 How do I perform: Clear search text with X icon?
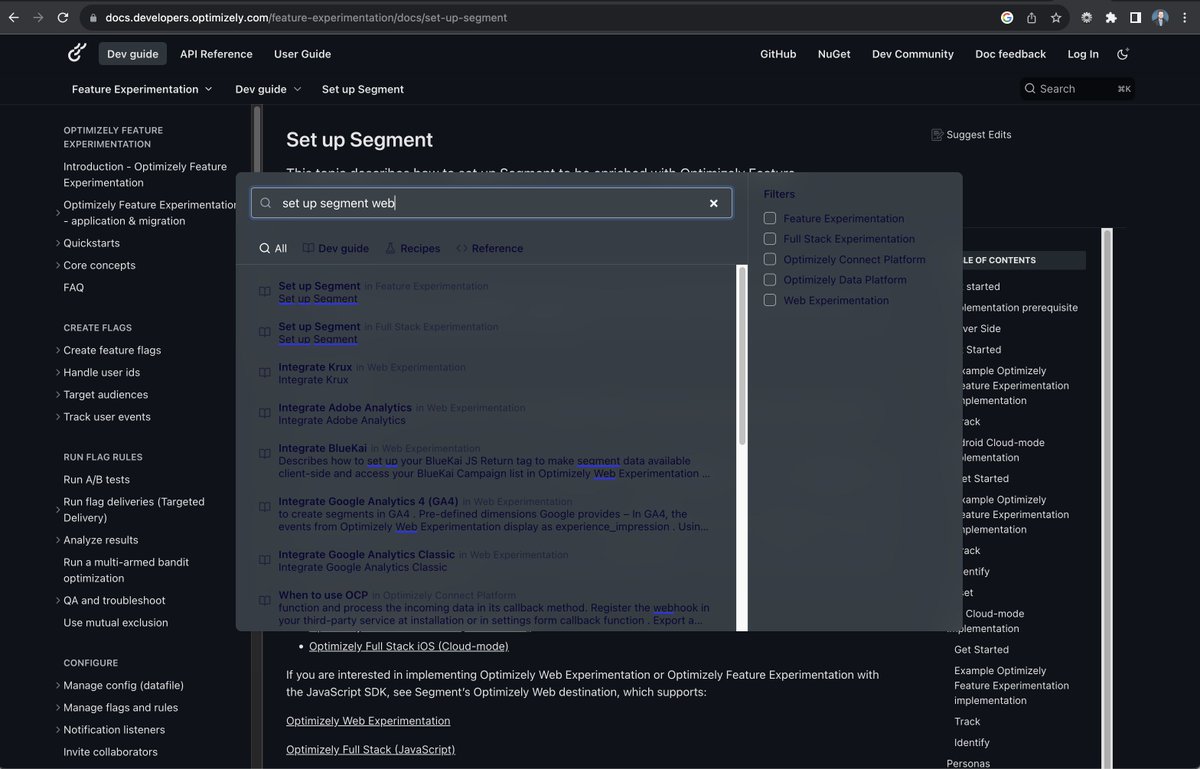coord(714,203)
